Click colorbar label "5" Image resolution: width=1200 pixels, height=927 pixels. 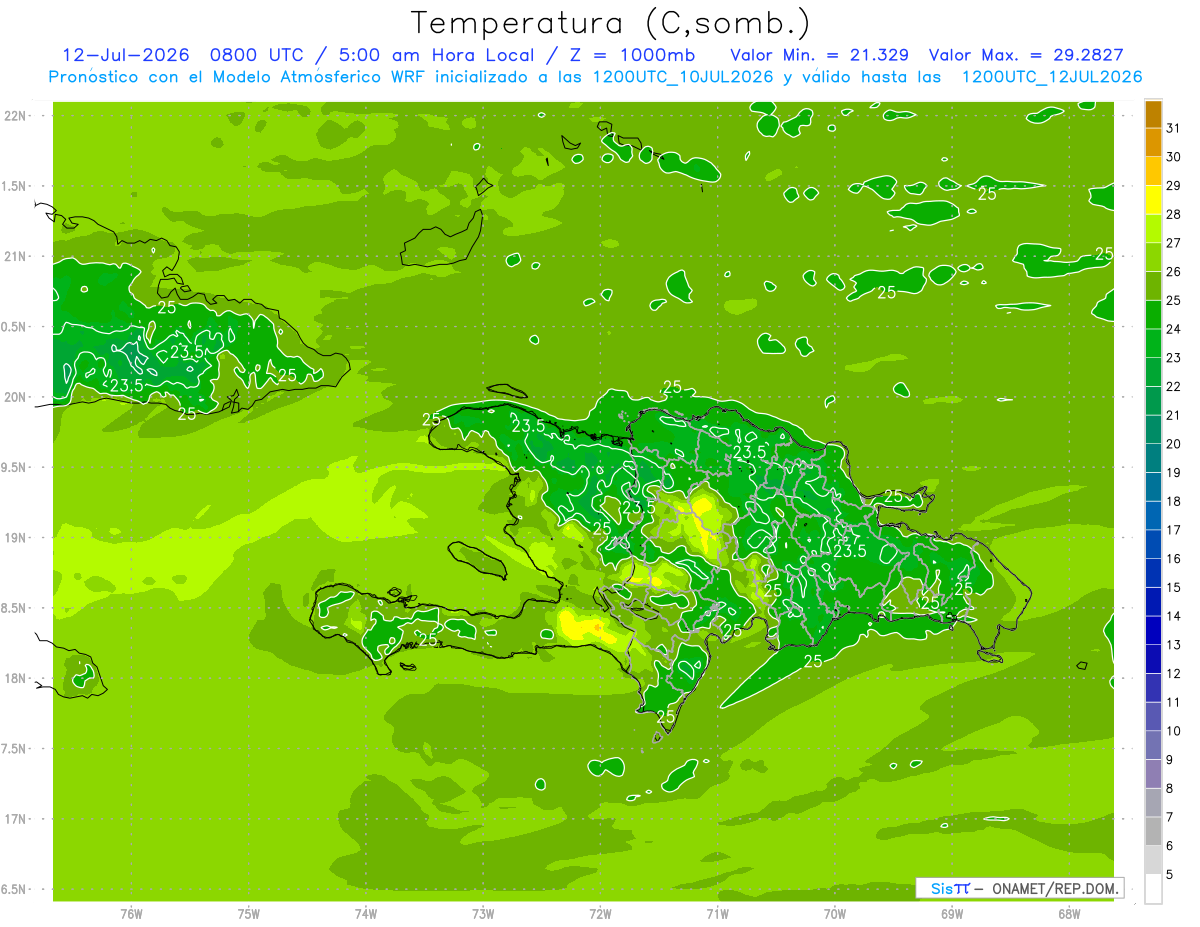1169,874
